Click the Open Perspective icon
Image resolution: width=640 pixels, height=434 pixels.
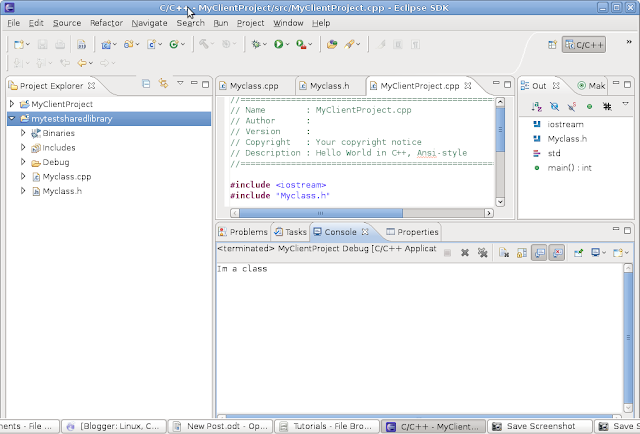tap(552, 45)
